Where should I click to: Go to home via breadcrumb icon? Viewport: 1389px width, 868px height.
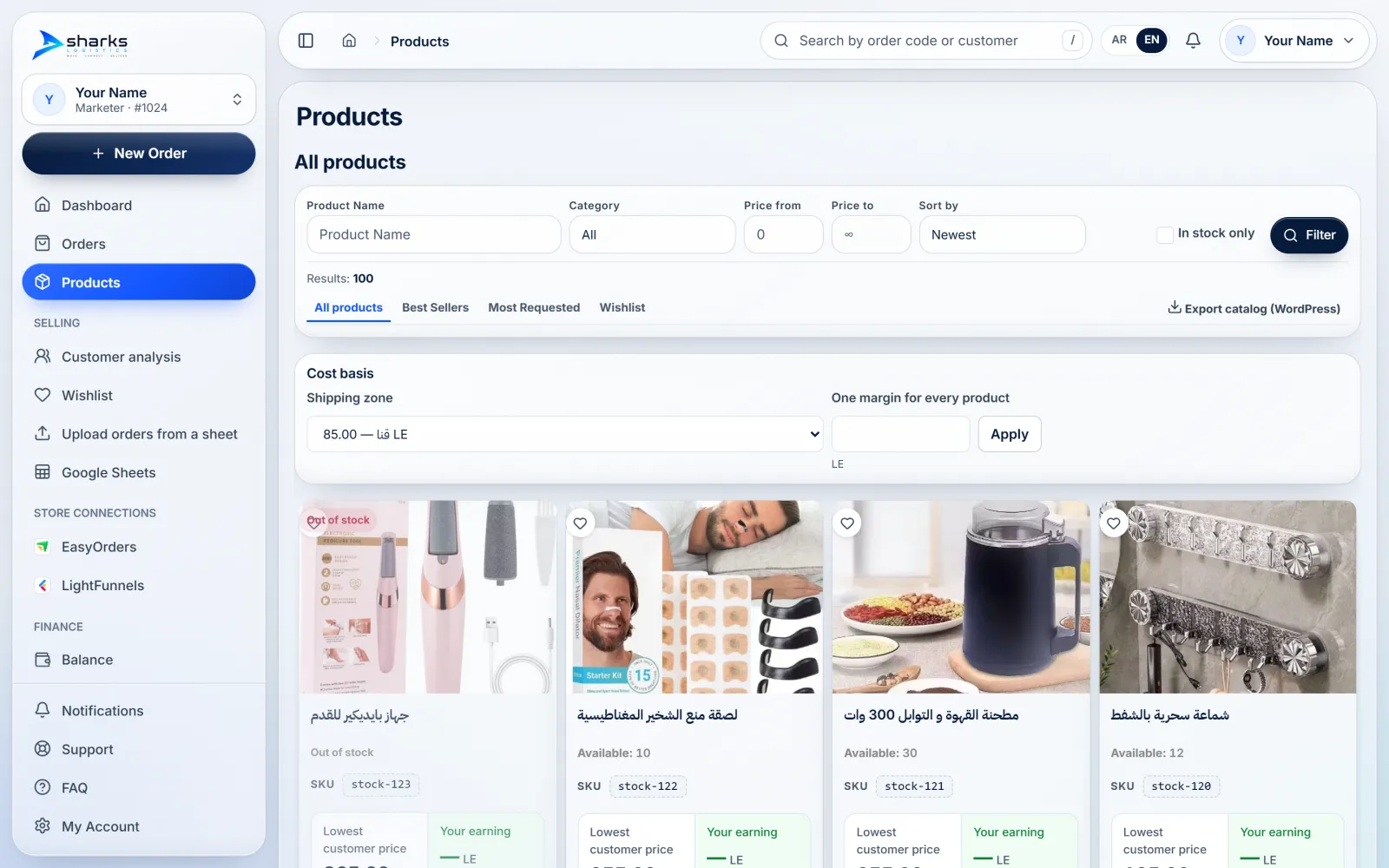pos(349,41)
